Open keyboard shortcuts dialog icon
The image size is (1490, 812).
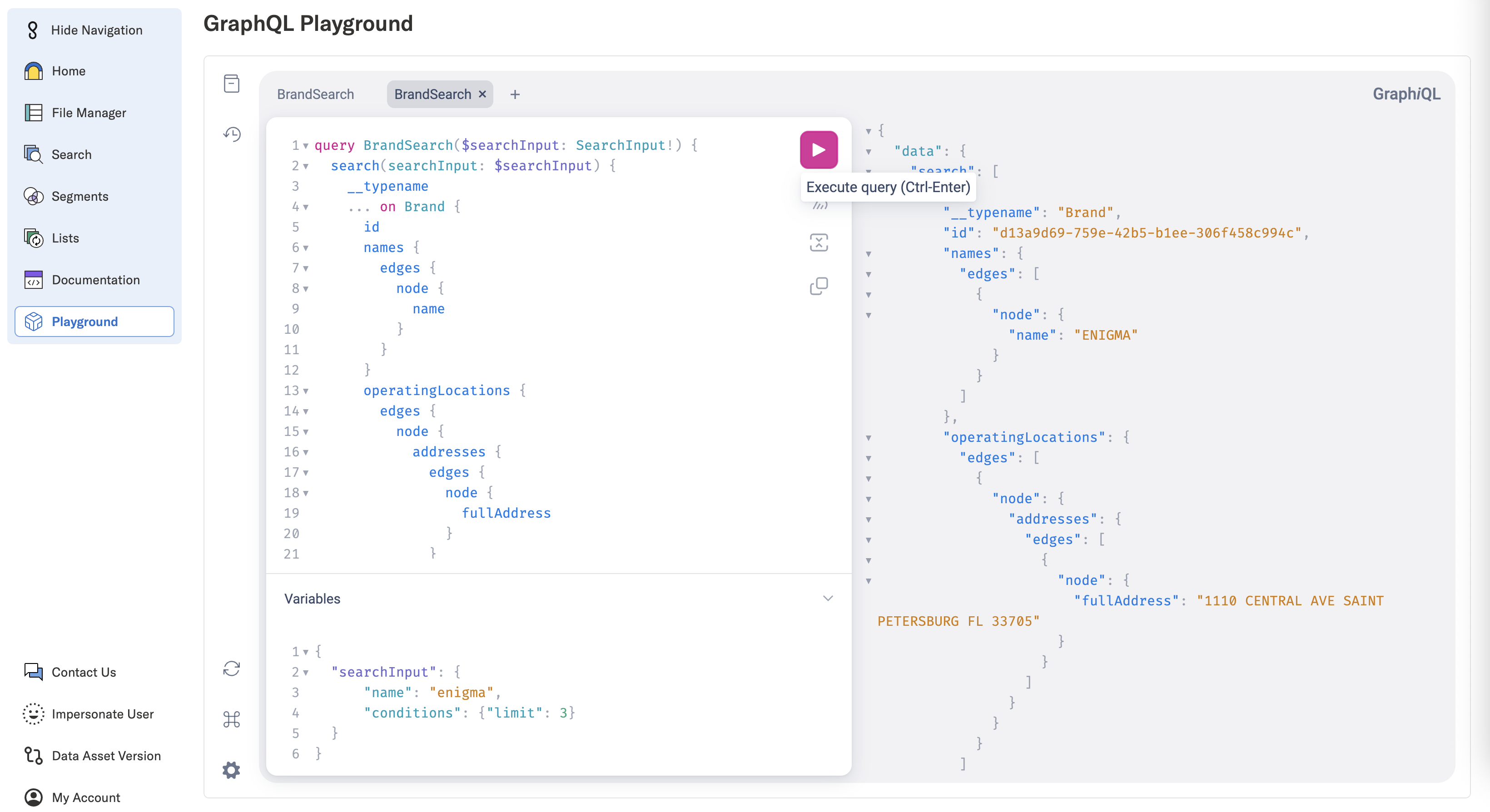coord(231,719)
